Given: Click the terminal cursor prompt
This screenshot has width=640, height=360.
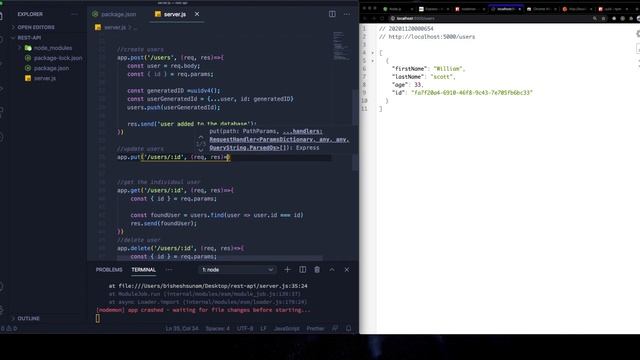Looking at the screenshot, I should click(98, 318).
